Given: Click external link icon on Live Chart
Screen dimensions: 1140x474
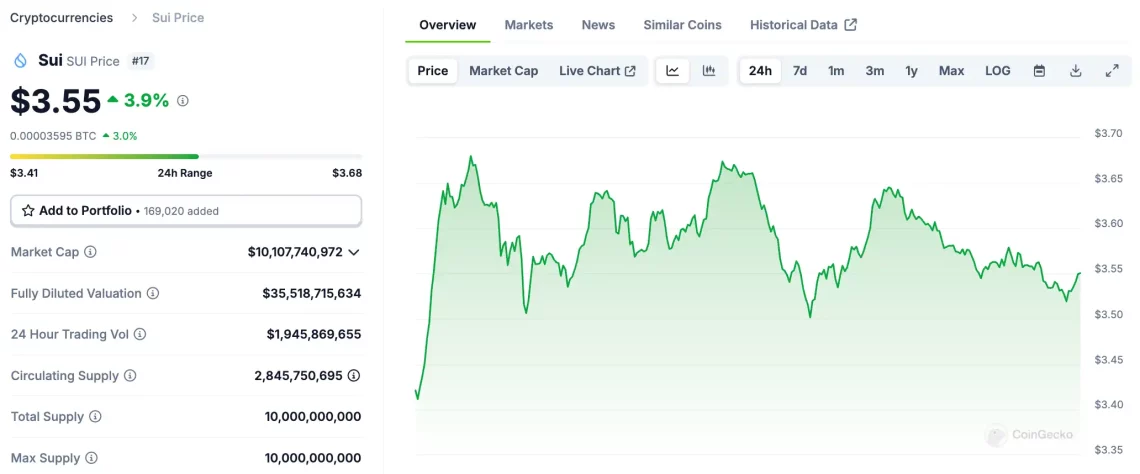Looking at the screenshot, I should tap(630, 71).
